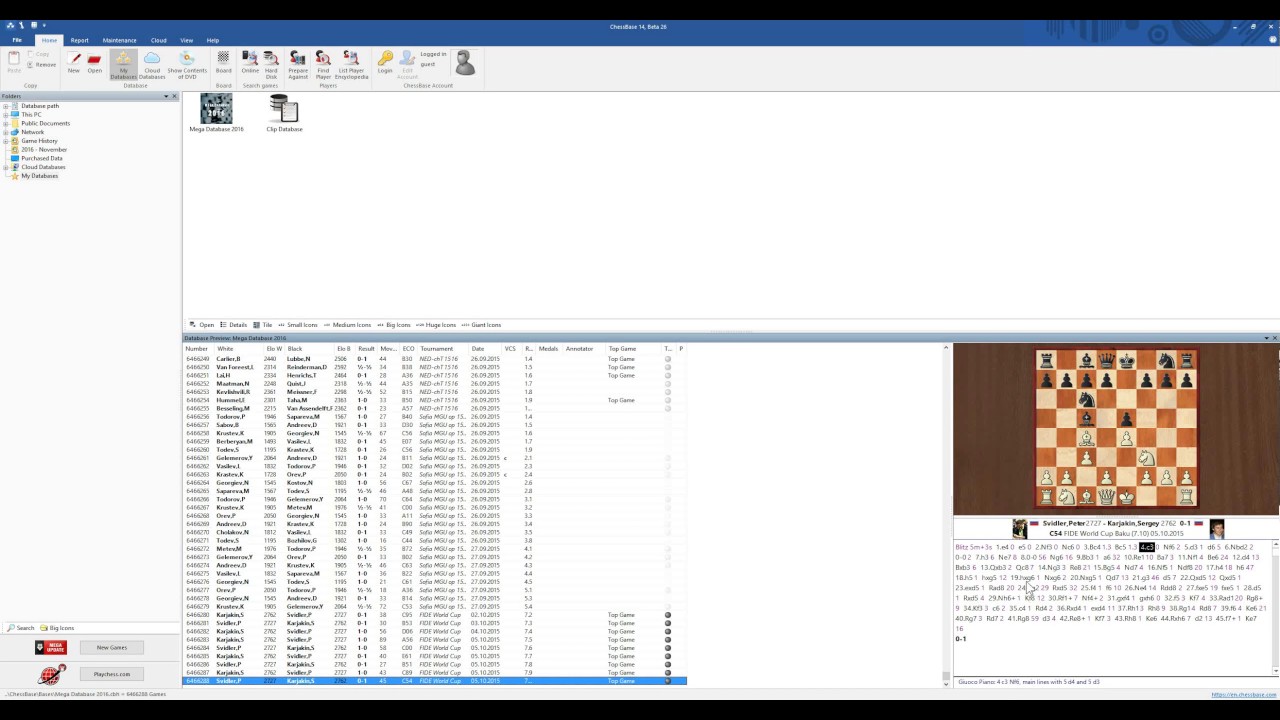Switch to Details view
The height and width of the screenshot is (720, 1280).
coord(234,325)
